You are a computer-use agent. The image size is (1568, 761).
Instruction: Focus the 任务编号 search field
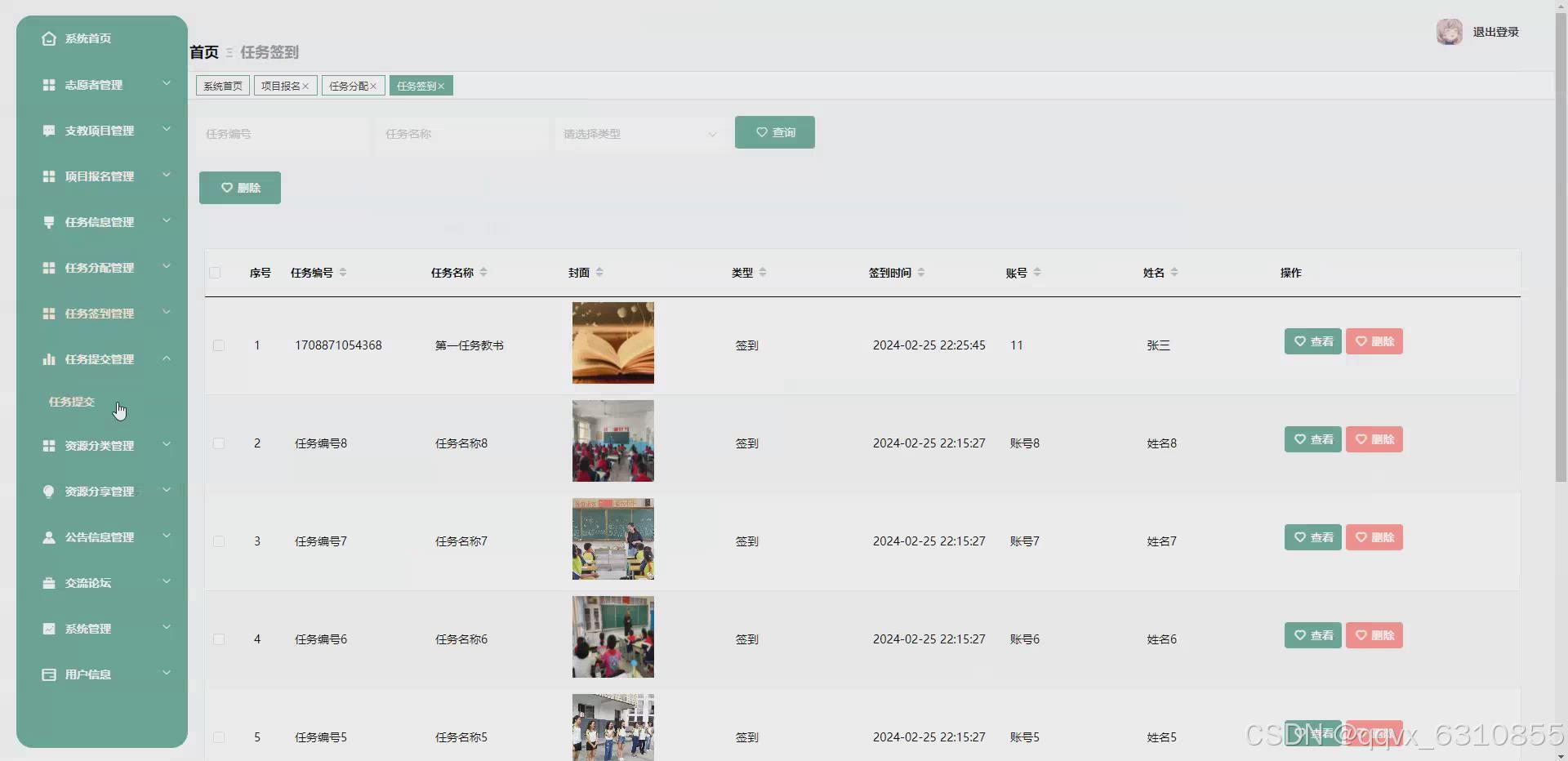click(282, 134)
